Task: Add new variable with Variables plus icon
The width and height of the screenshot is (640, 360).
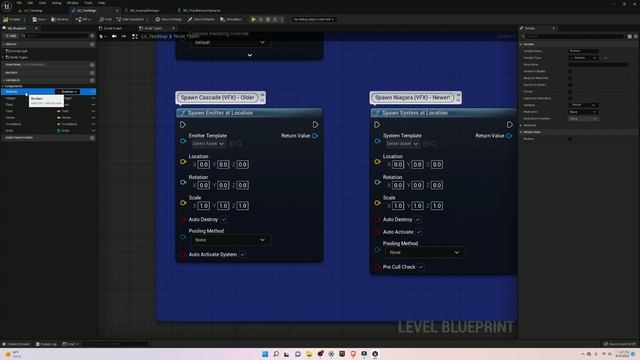Action: [x=92, y=80]
